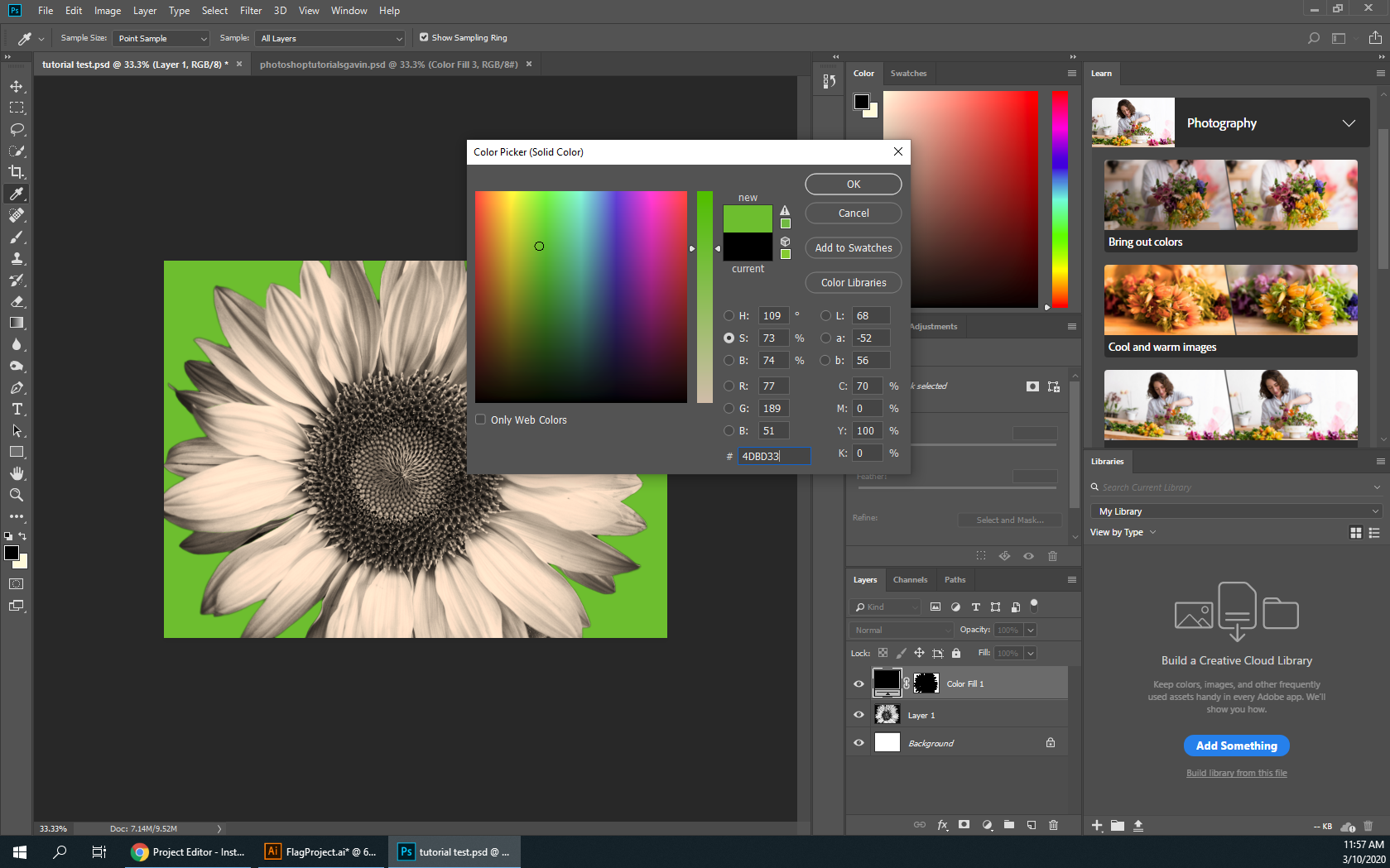Image resolution: width=1390 pixels, height=868 pixels.
Task: Click the toolbar foreground color swatch
Action: coord(12,553)
